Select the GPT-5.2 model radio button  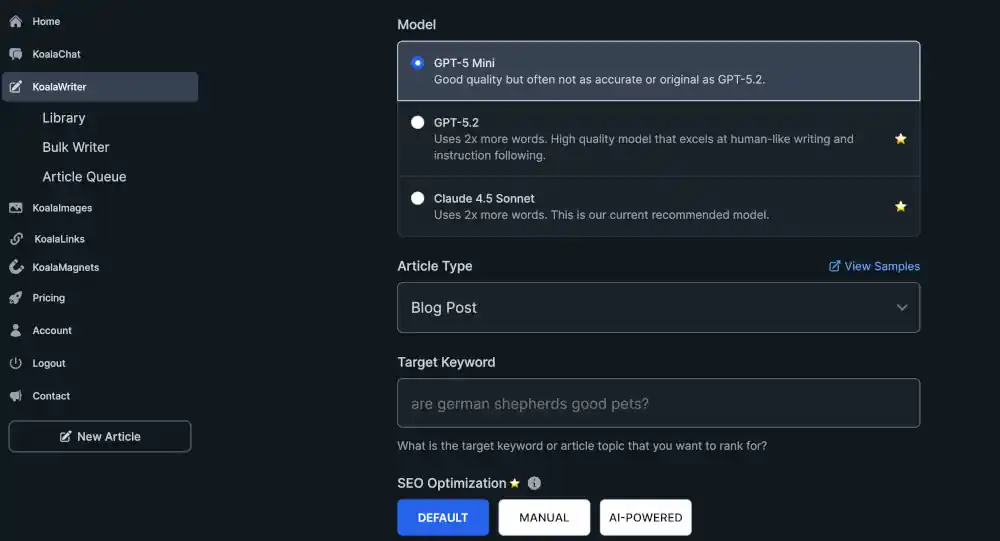(x=417, y=122)
